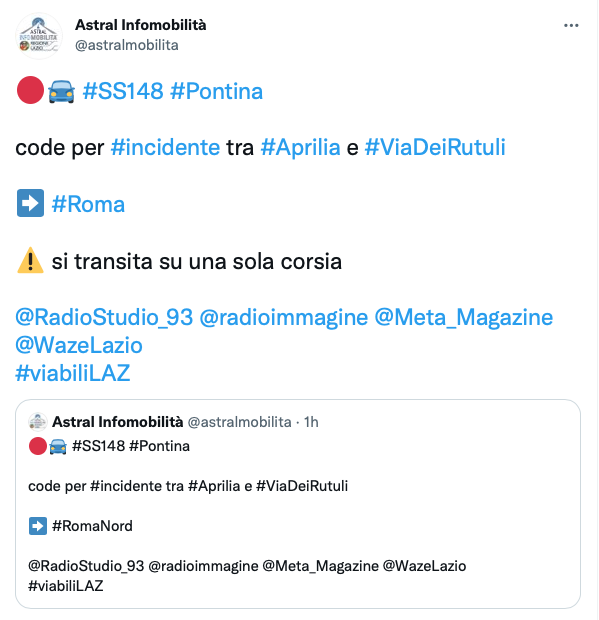Open the blue @WazeLazio mention
Screen dimensions: 599x620
(79, 345)
